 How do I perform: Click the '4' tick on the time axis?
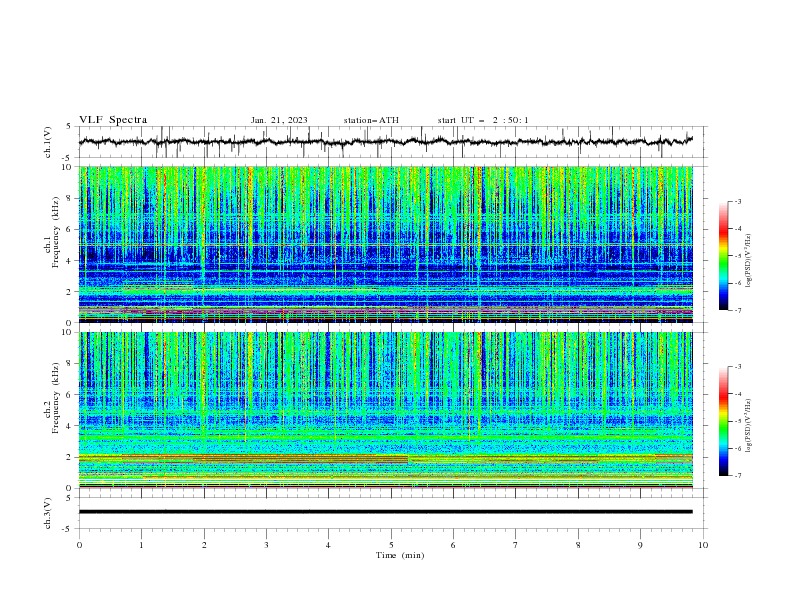pos(328,545)
